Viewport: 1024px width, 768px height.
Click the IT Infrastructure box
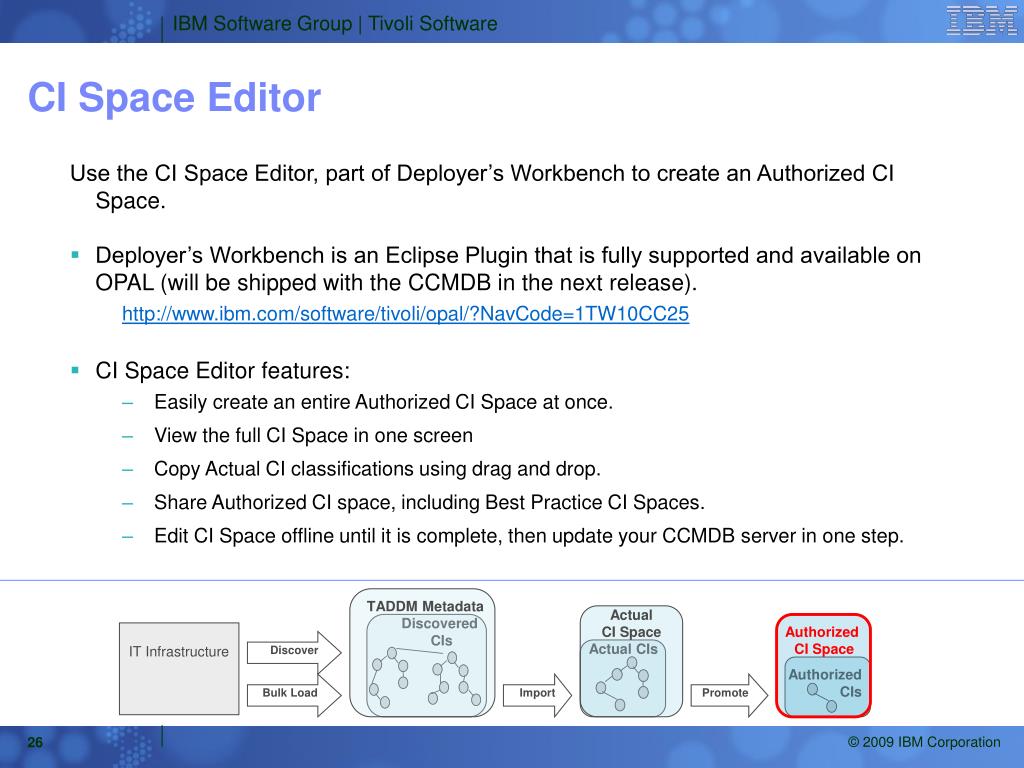coord(179,668)
